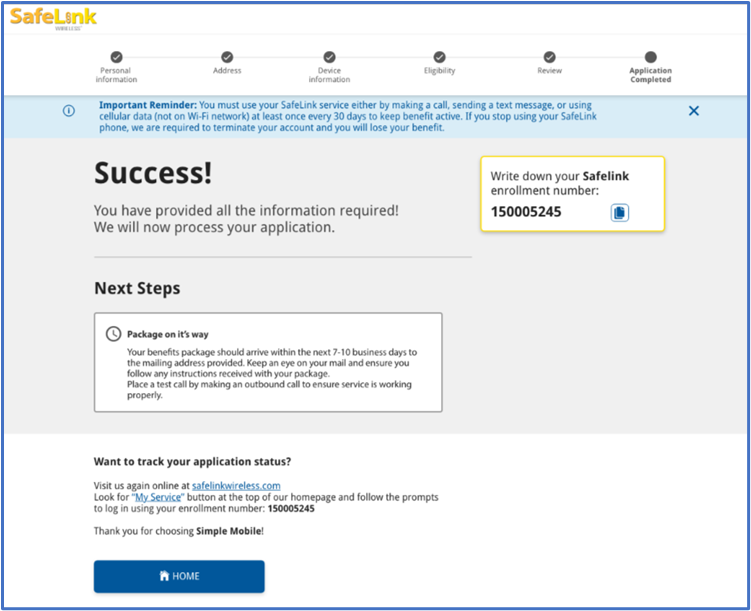Select the Personal information step checkmark
This screenshot has width=751, height=611.
click(x=116, y=57)
